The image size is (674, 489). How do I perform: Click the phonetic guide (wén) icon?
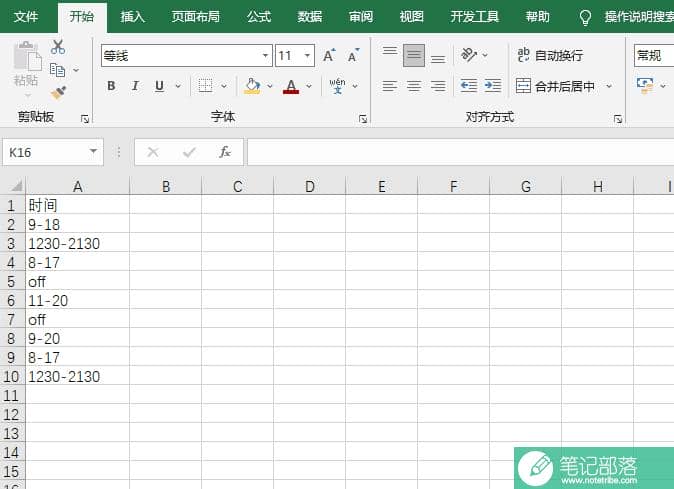(x=337, y=86)
